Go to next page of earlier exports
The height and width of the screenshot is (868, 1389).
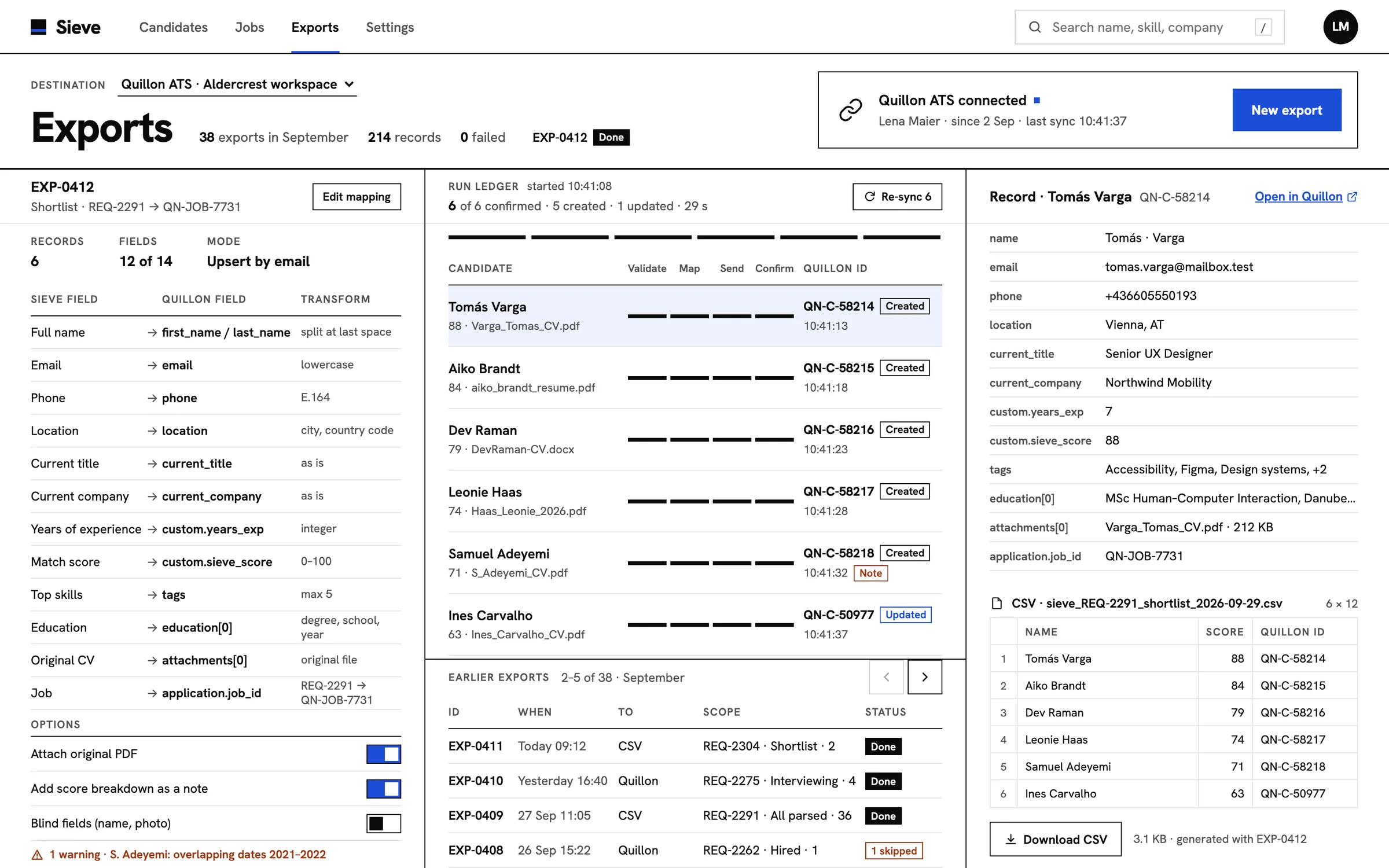click(x=924, y=677)
